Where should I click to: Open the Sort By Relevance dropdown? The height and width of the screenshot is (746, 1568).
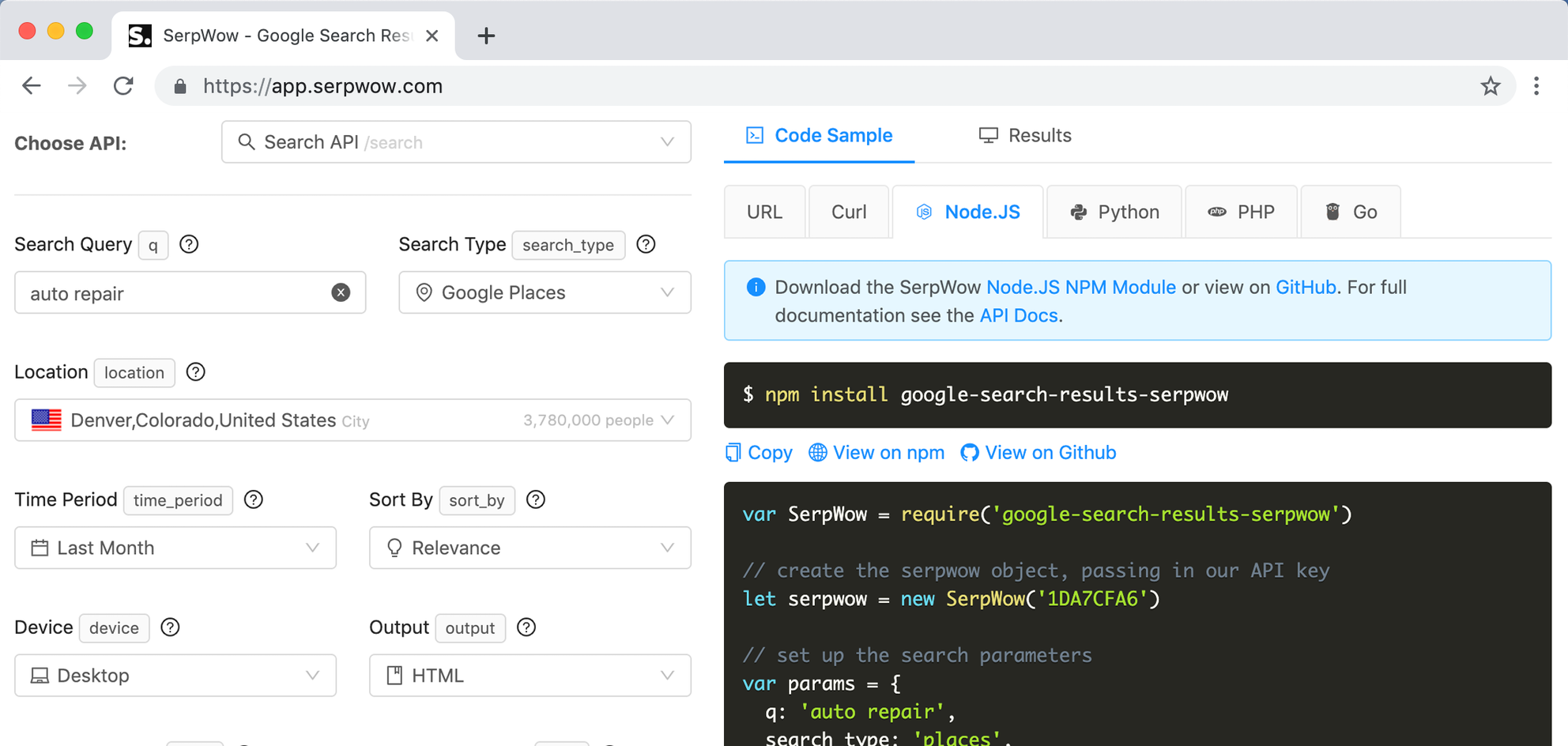[530, 548]
